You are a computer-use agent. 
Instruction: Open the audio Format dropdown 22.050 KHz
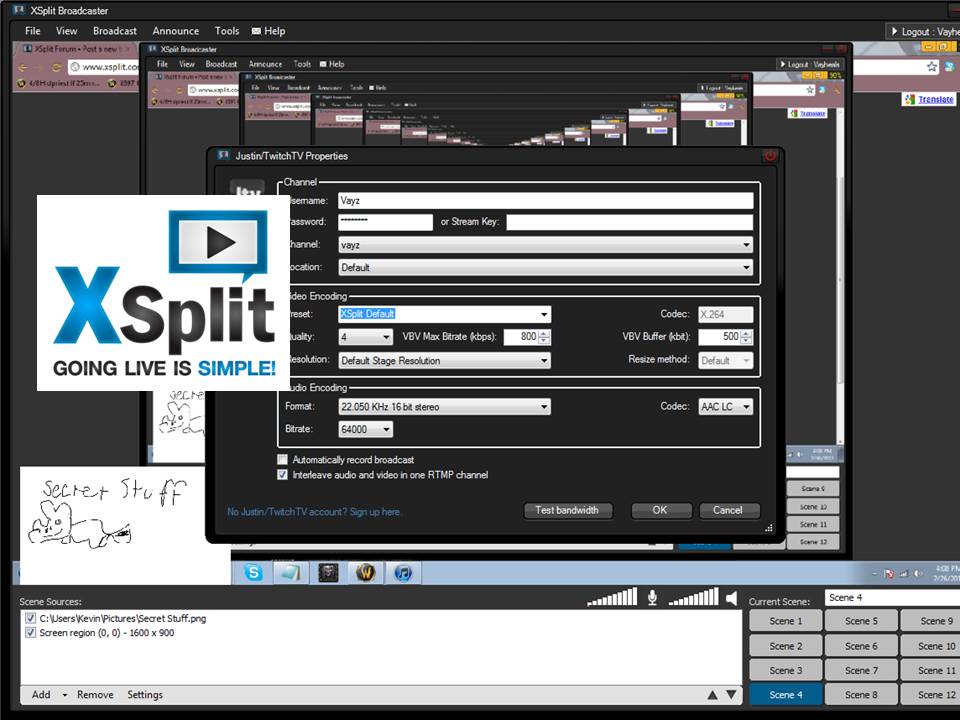(x=444, y=407)
